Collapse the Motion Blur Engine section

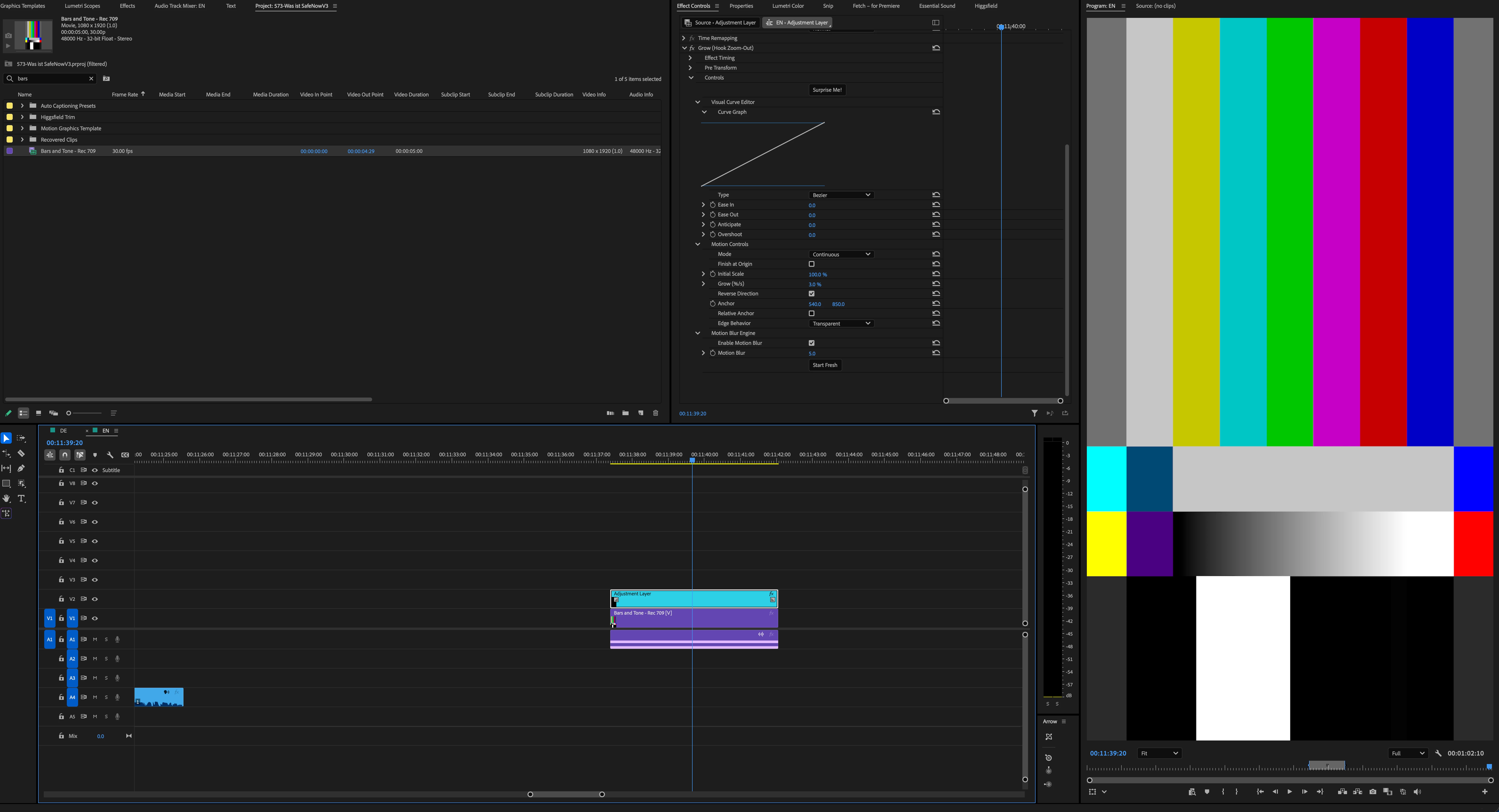pos(698,333)
